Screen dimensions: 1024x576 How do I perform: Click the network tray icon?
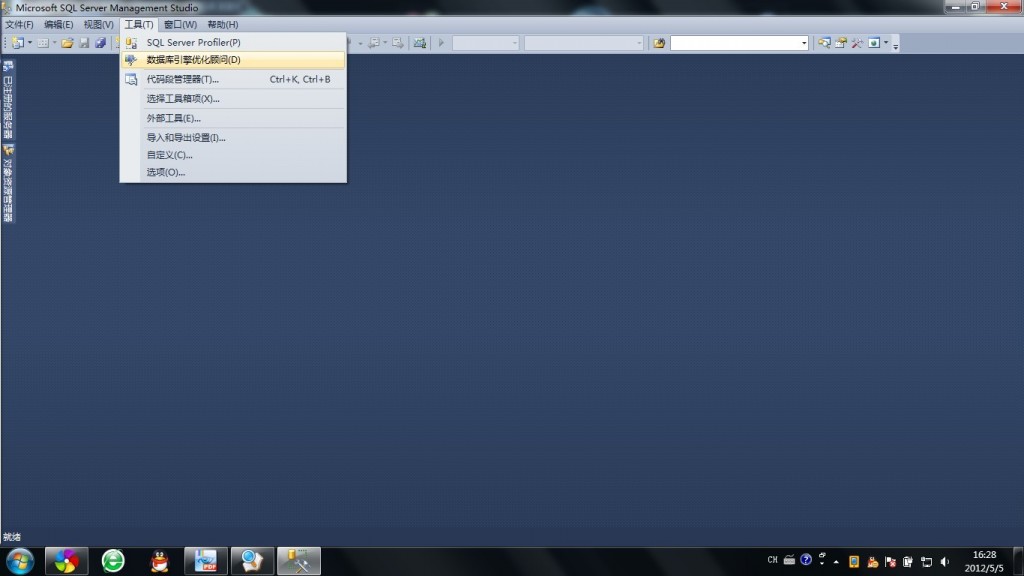point(926,562)
